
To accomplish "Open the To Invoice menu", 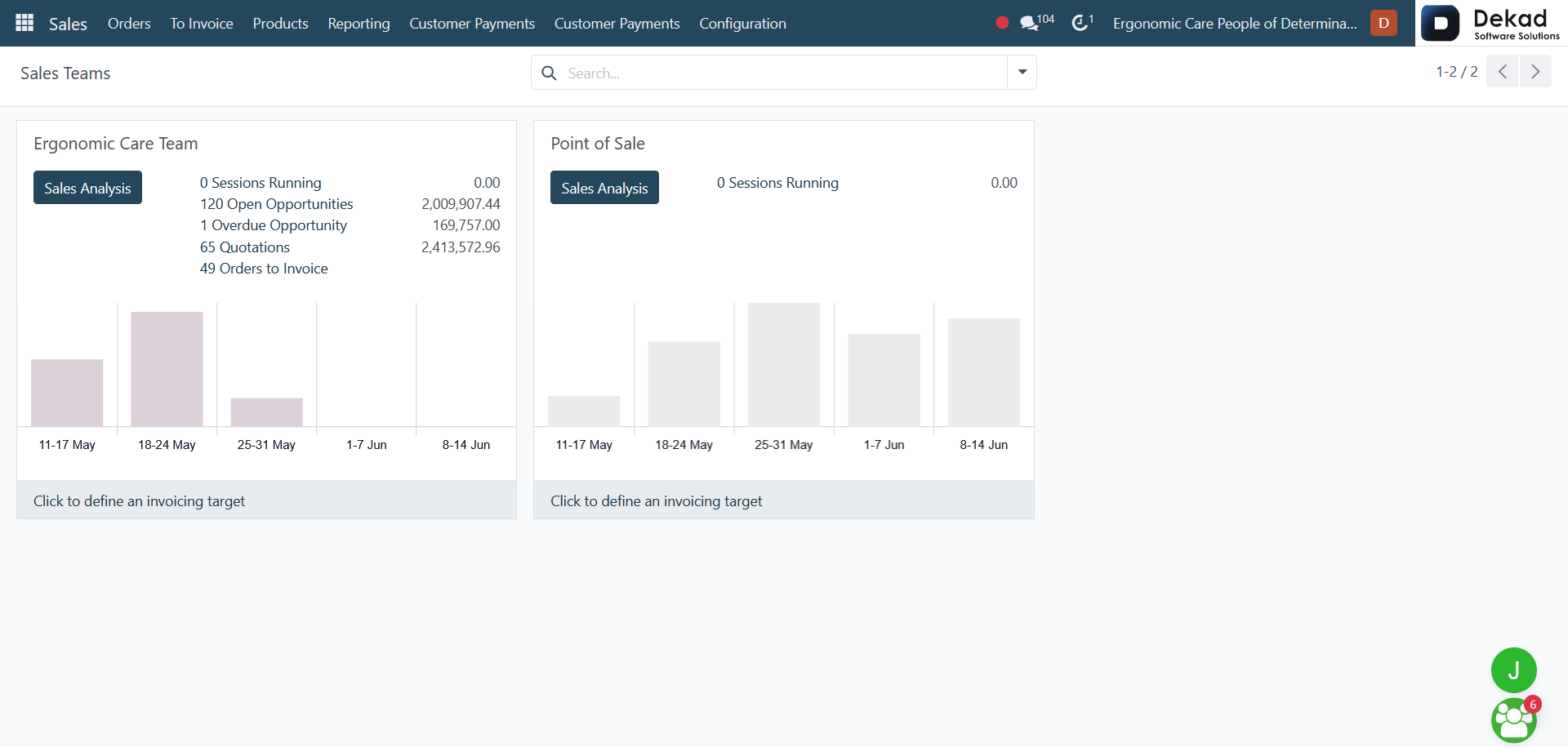I will 202,24.
